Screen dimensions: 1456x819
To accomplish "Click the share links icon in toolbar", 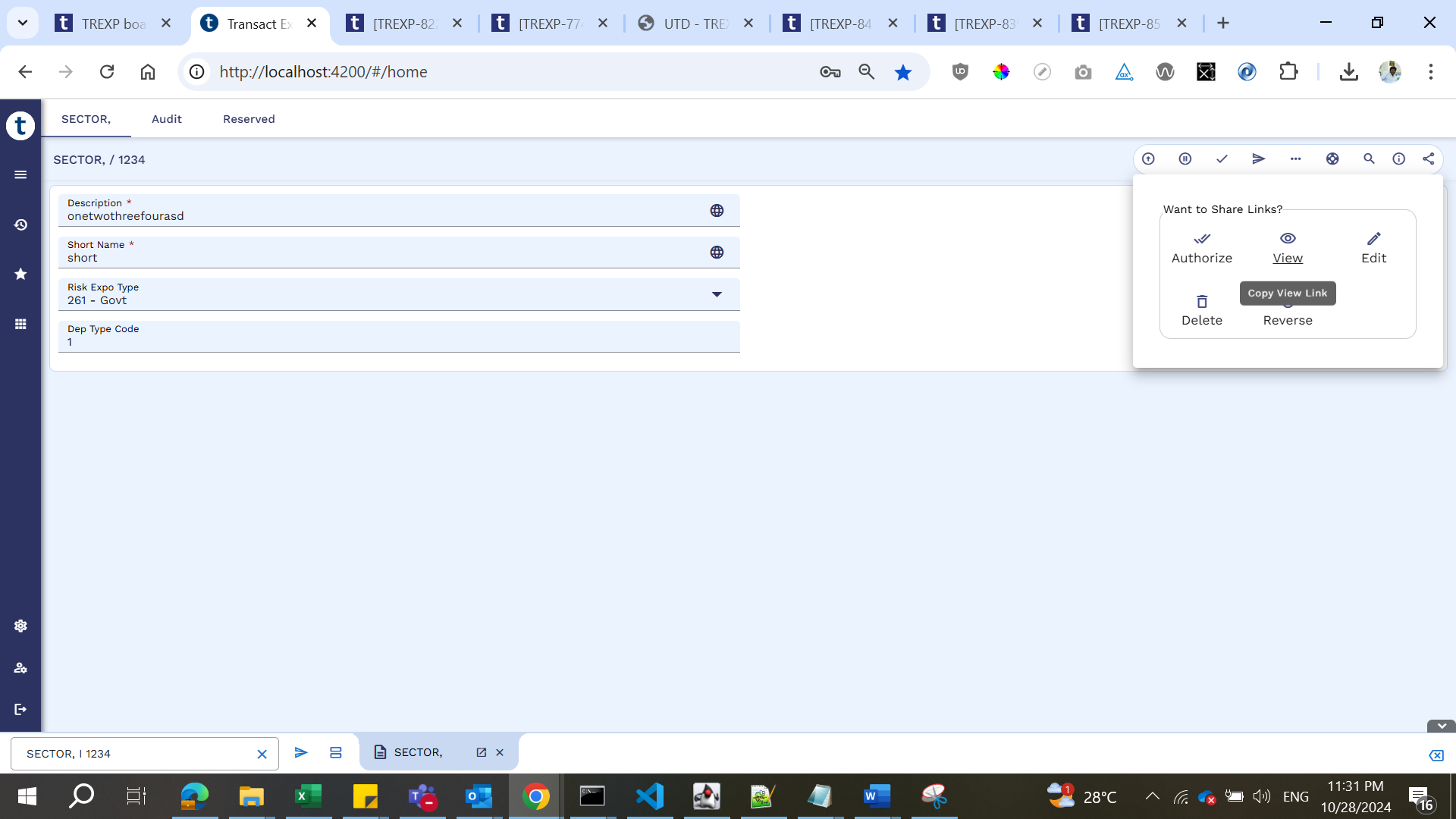I will pos(1428,158).
